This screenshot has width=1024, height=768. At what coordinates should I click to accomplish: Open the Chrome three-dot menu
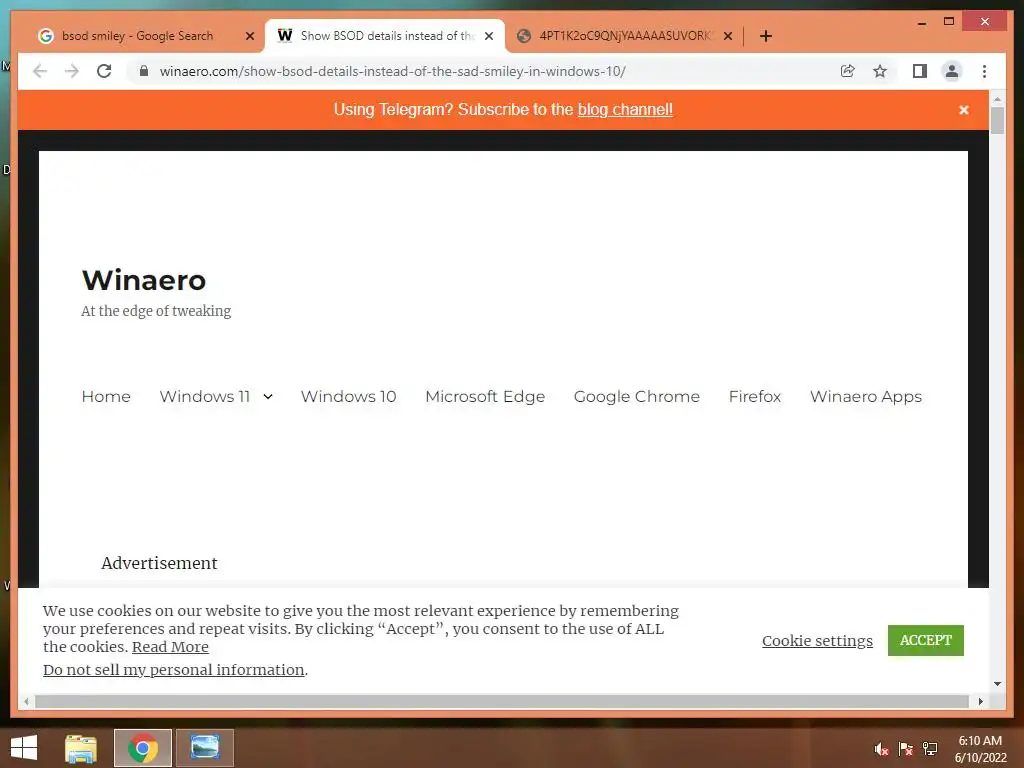pyautogui.click(x=984, y=71)
